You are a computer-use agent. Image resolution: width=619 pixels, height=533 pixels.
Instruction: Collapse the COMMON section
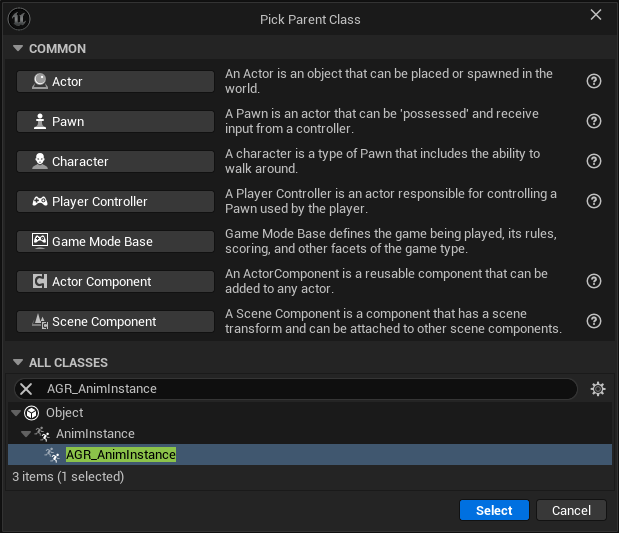click(x=18, y=48)
